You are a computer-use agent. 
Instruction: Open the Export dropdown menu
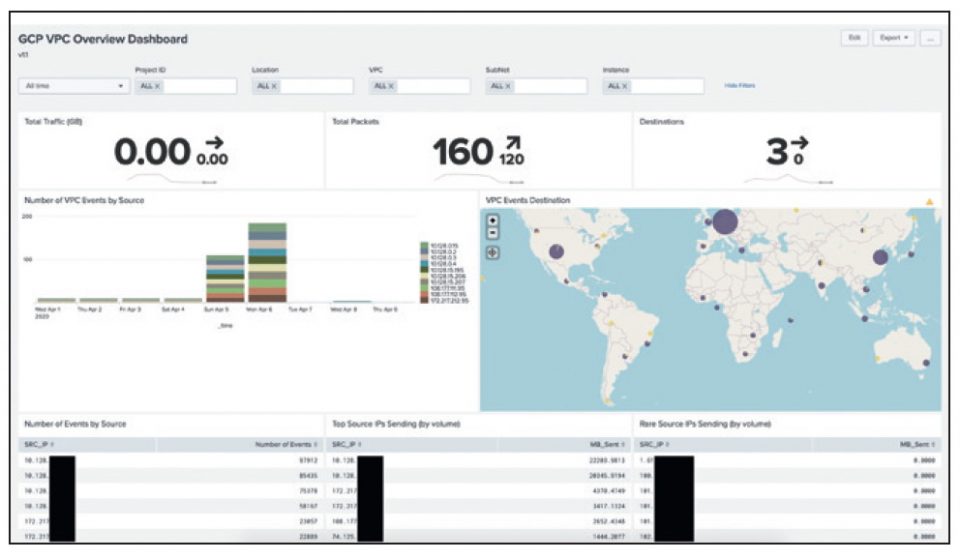(894, 38)
